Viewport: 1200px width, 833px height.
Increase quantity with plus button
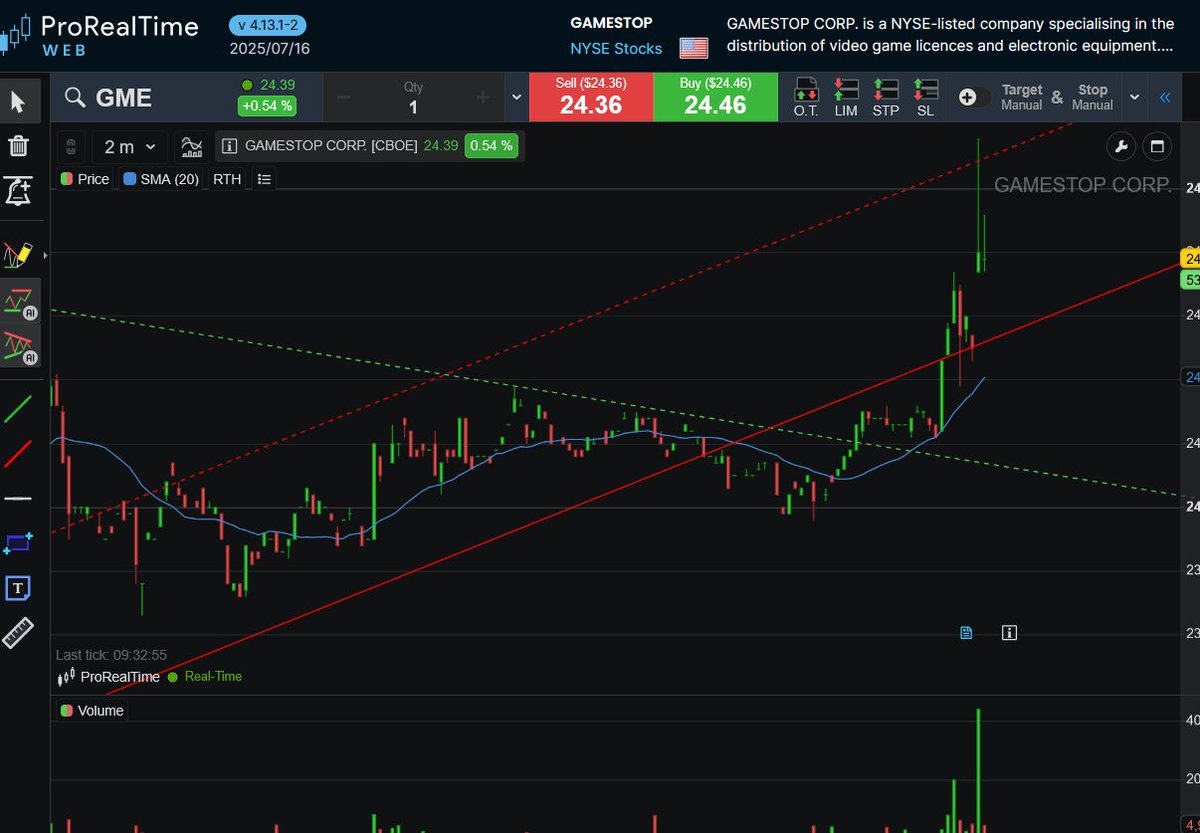pyautogui.click(x=483, y=97)
